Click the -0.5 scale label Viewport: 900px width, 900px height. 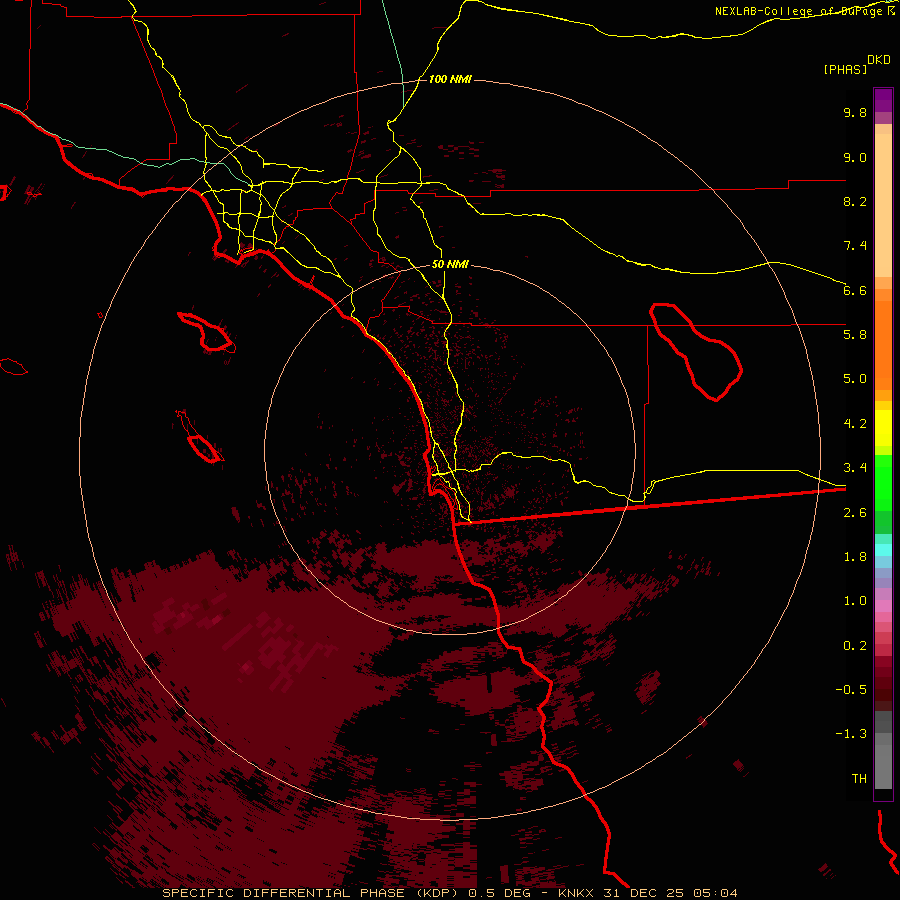[x=851, y=689]
